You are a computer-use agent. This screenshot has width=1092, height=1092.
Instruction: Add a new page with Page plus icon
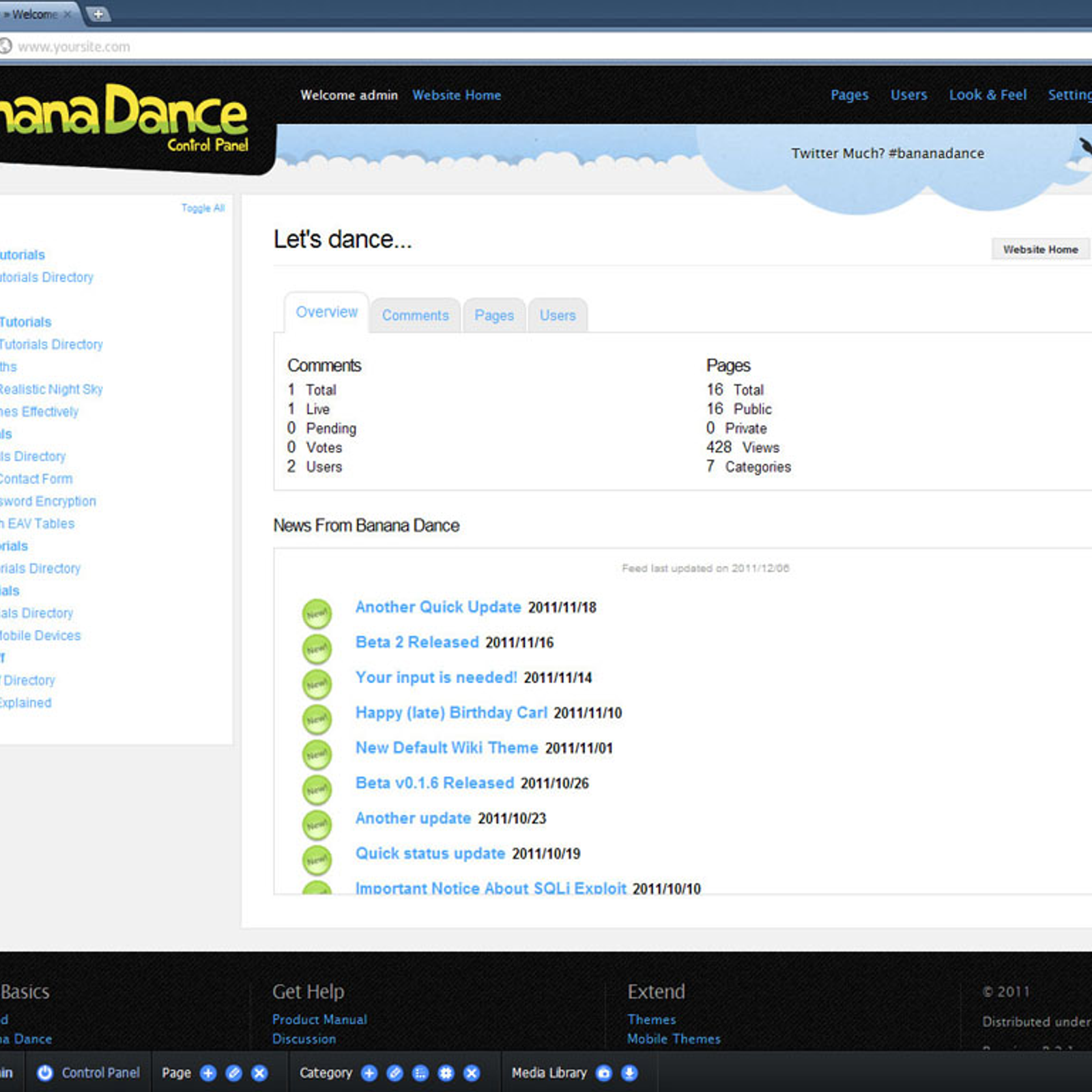(208, 1073)
